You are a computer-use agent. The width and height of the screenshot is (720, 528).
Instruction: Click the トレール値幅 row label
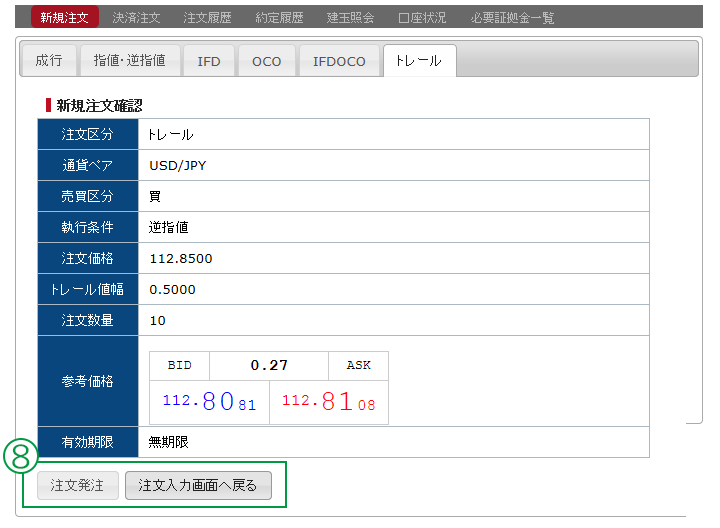(88, 290)
